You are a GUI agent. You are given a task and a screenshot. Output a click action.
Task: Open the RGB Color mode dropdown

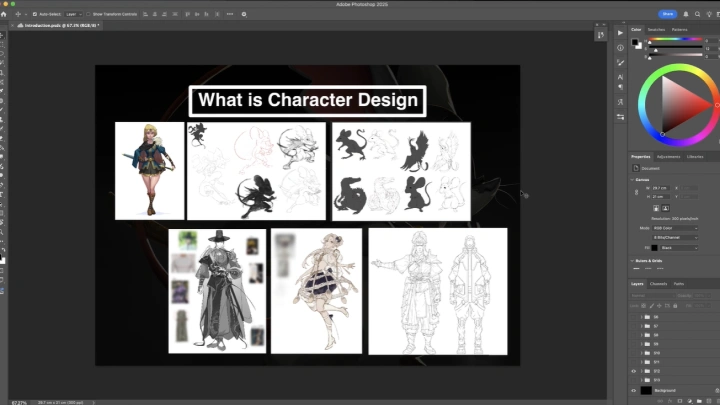coord(675,228)
